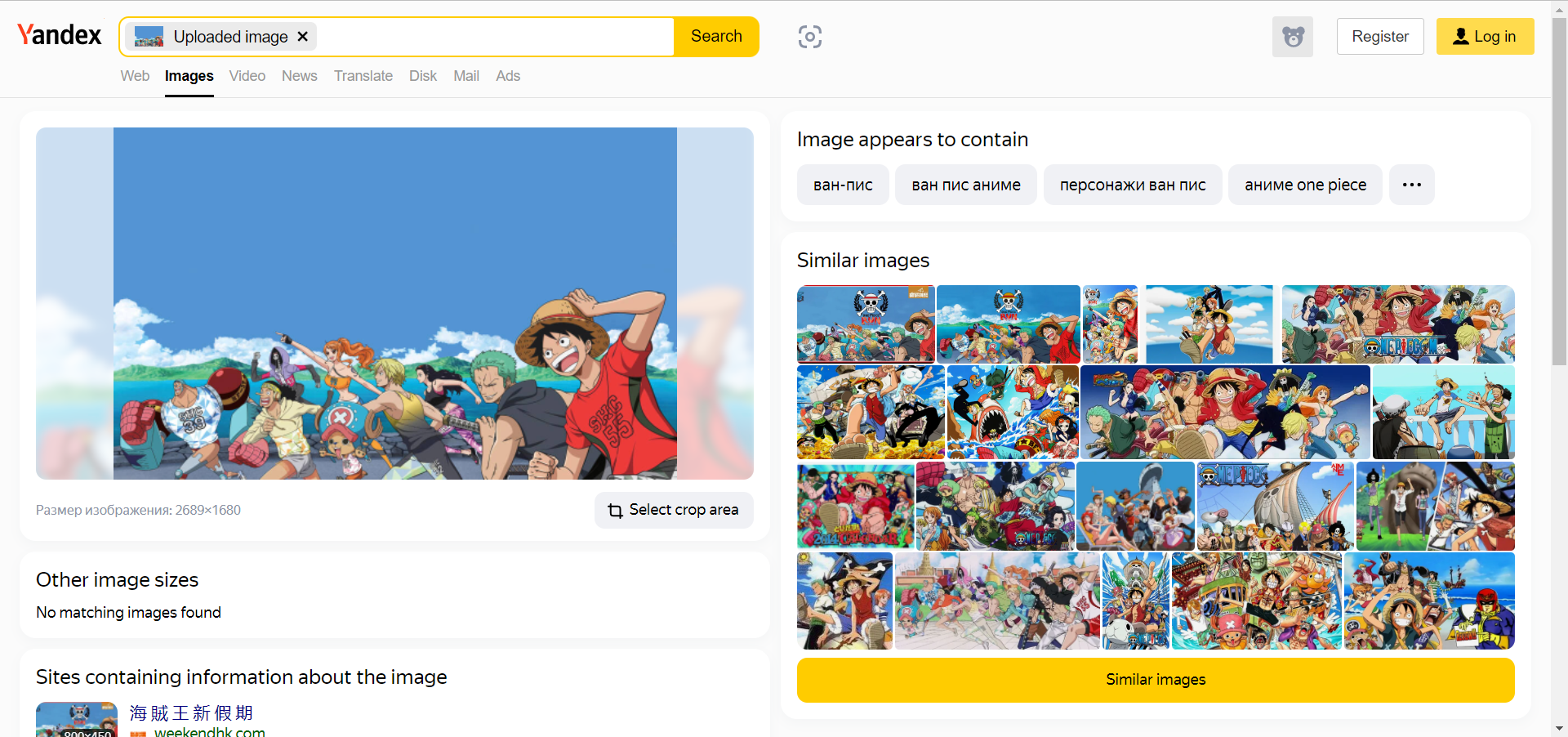
Task: Click the main uploaded One Piece image
Action: coord(394,303)
